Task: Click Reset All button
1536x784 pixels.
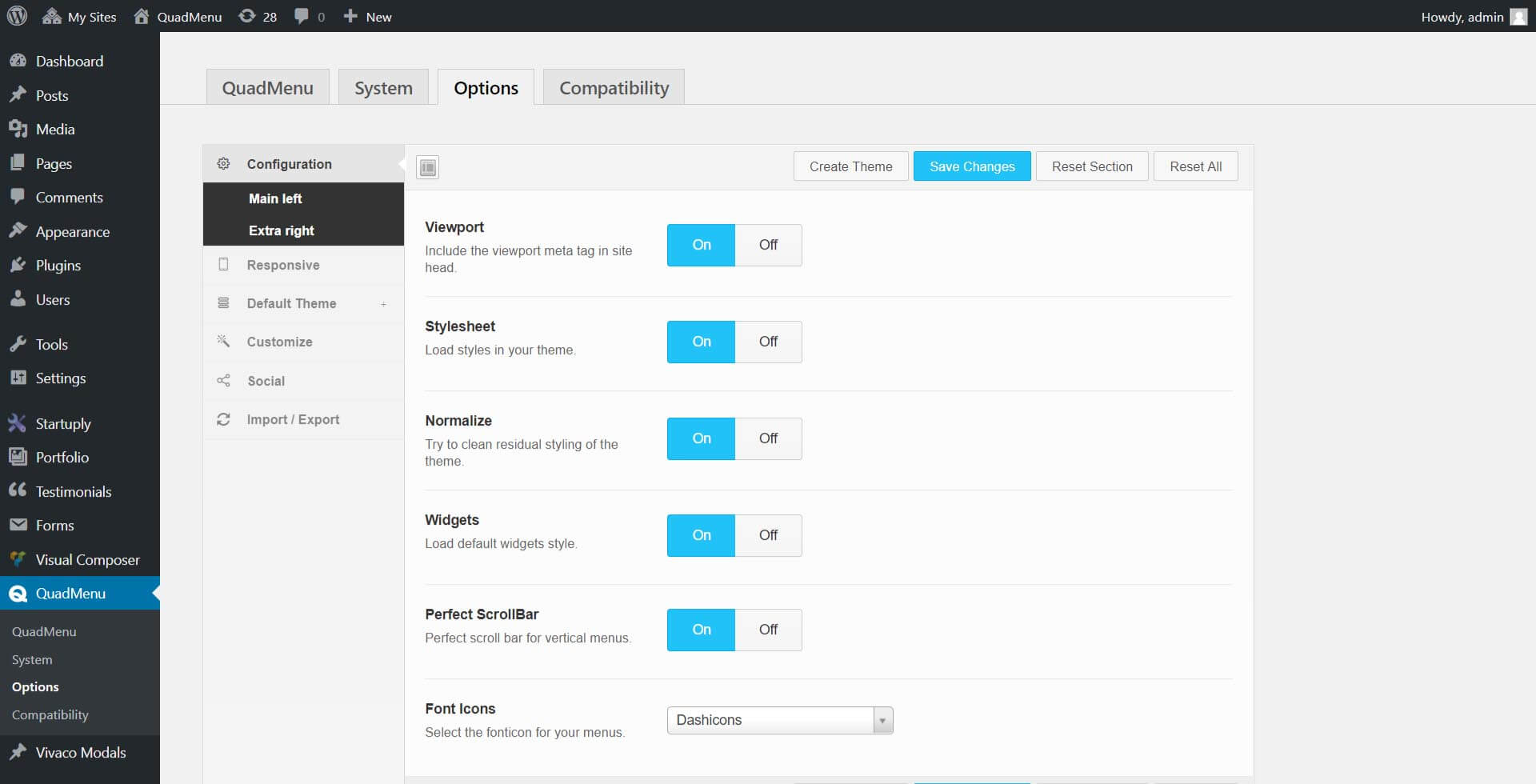Action: pyautogui.click(x=1195, y=166)
